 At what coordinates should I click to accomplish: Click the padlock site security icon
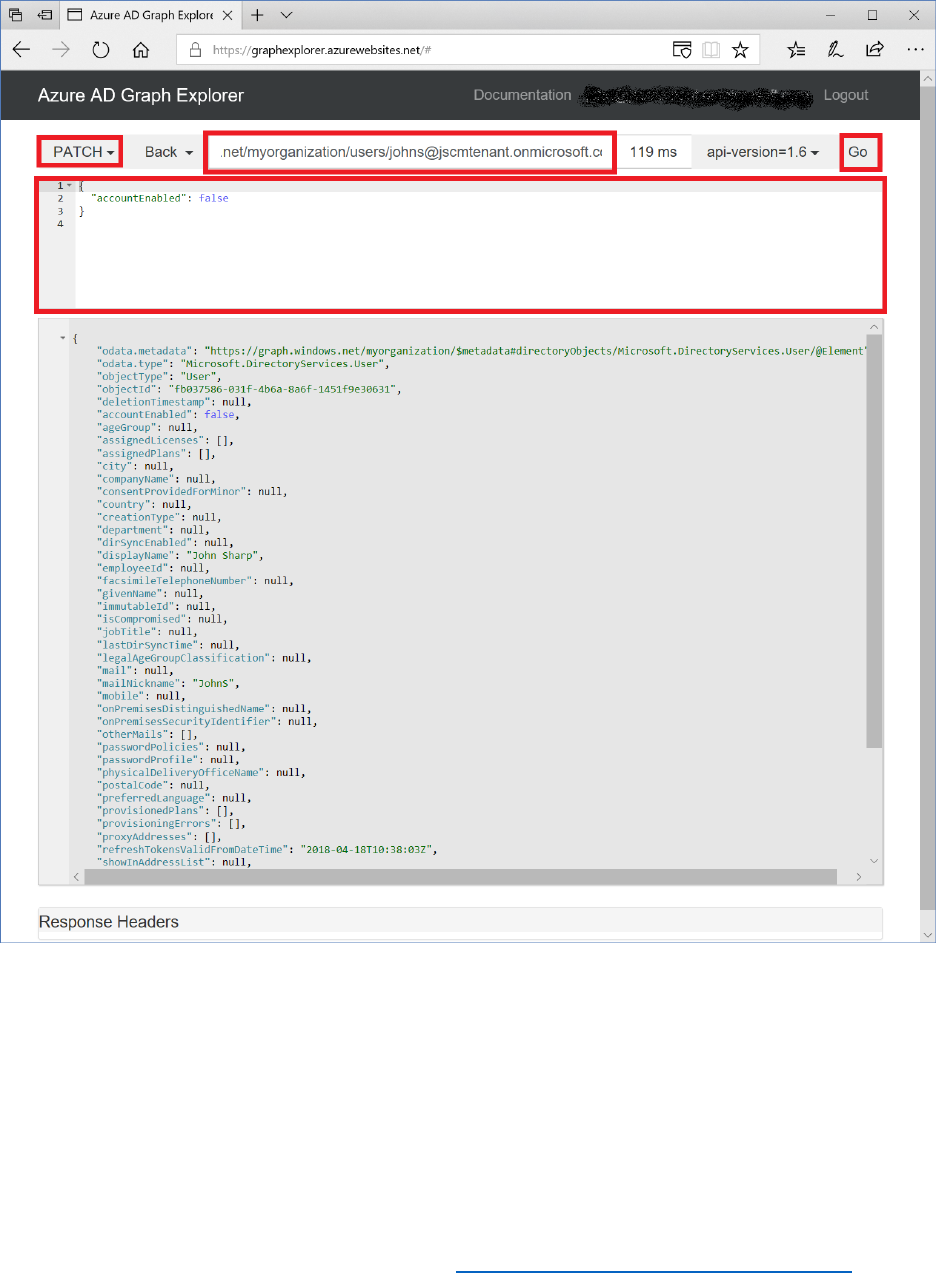coord(195,49)
